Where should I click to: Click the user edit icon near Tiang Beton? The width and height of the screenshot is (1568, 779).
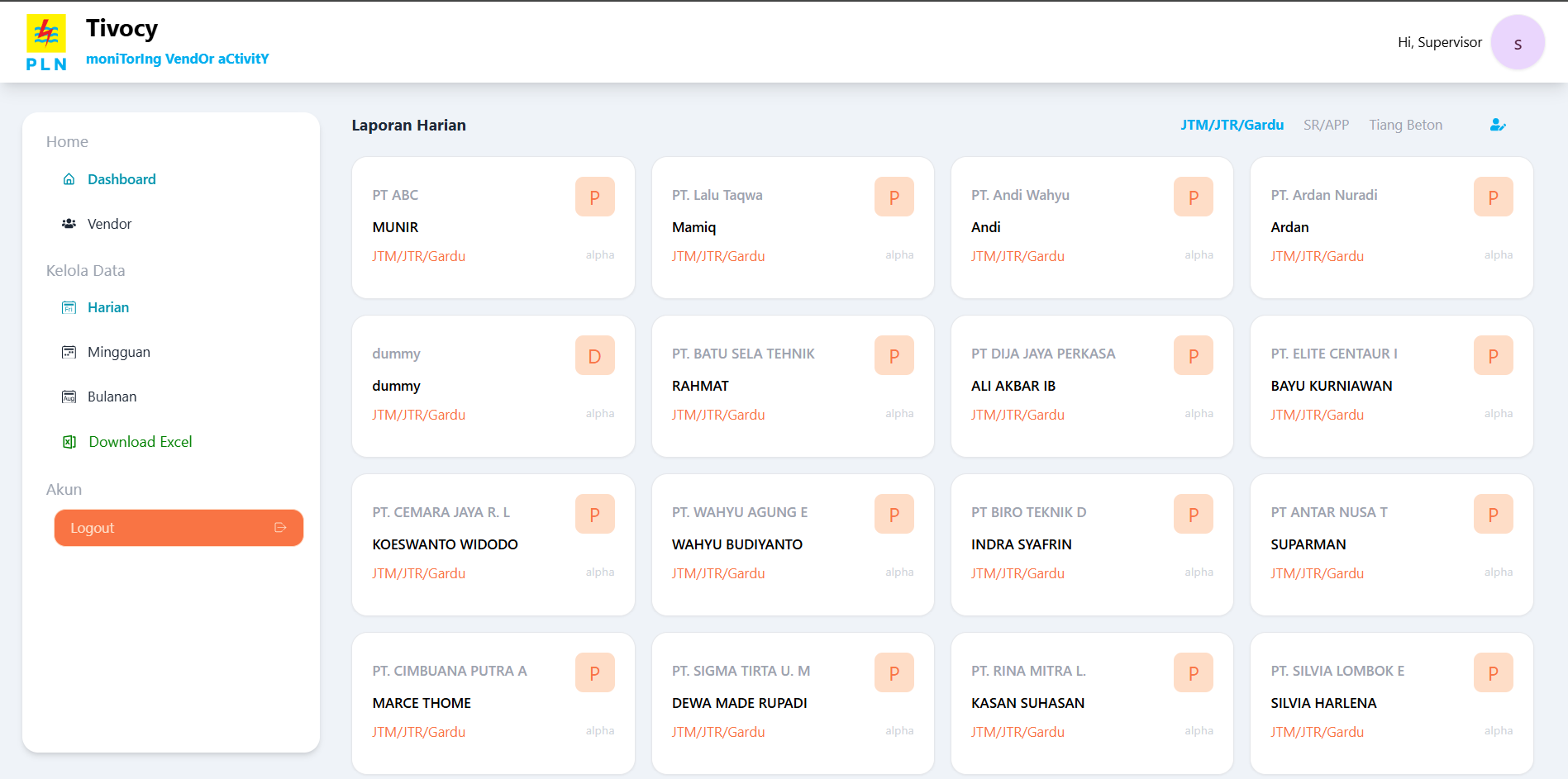[x=1497, y=125]
